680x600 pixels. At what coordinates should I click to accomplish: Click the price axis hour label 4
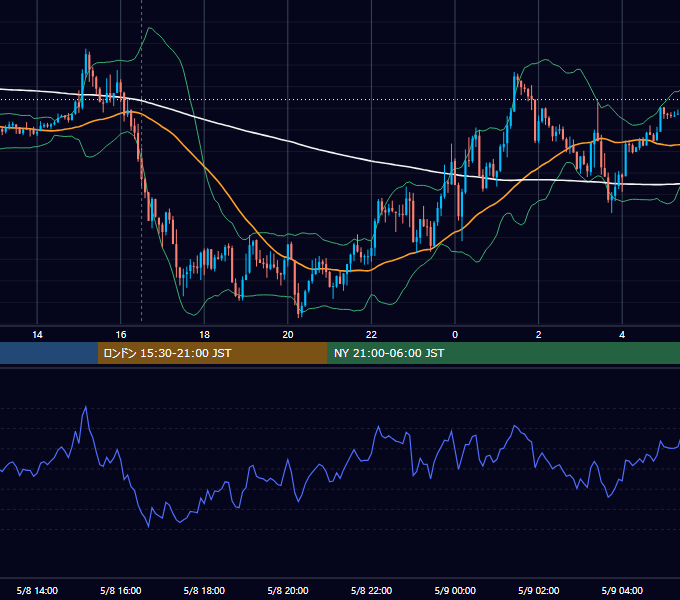(622, 335)
